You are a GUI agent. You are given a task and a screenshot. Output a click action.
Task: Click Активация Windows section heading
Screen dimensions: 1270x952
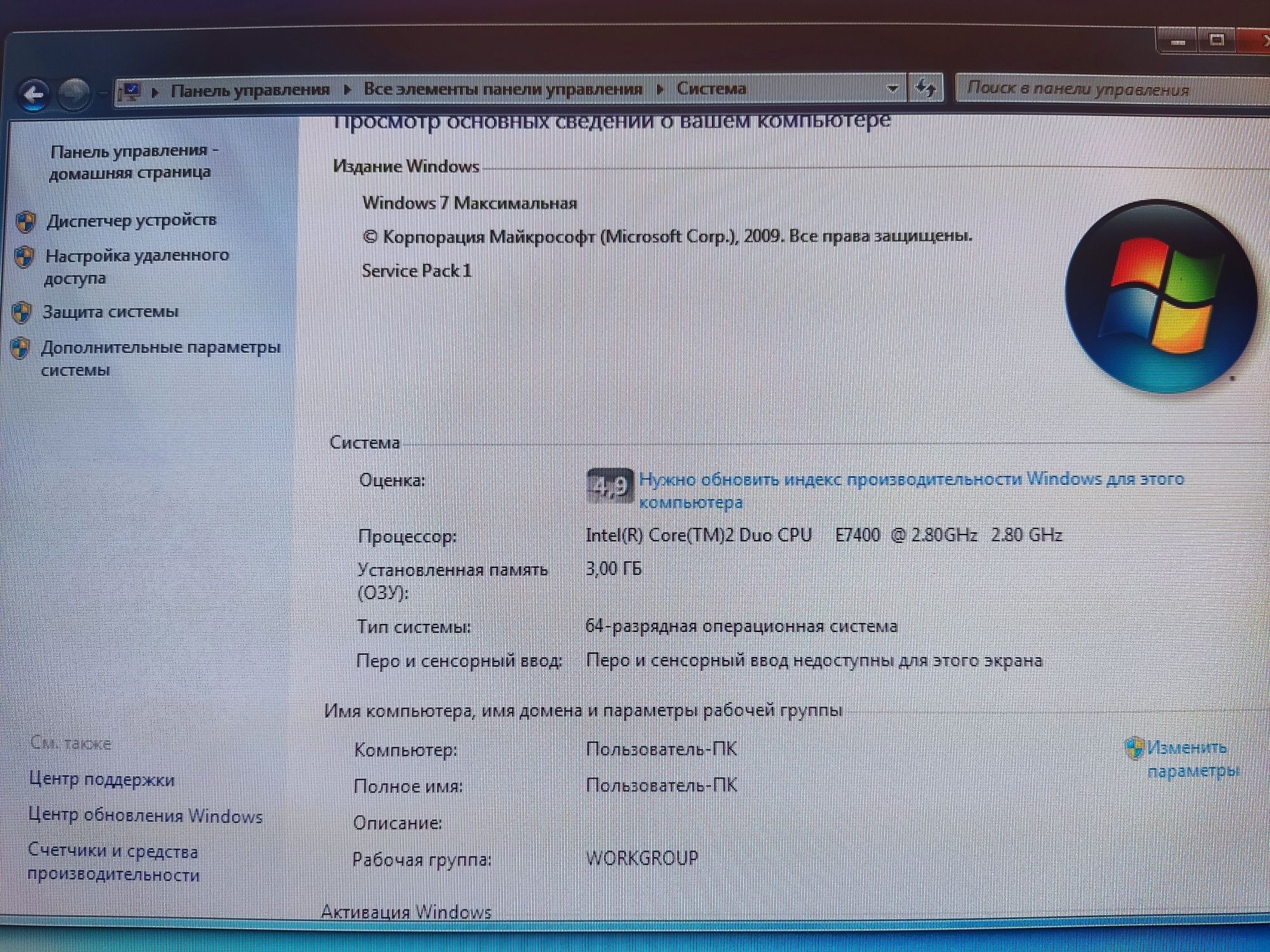406,913
